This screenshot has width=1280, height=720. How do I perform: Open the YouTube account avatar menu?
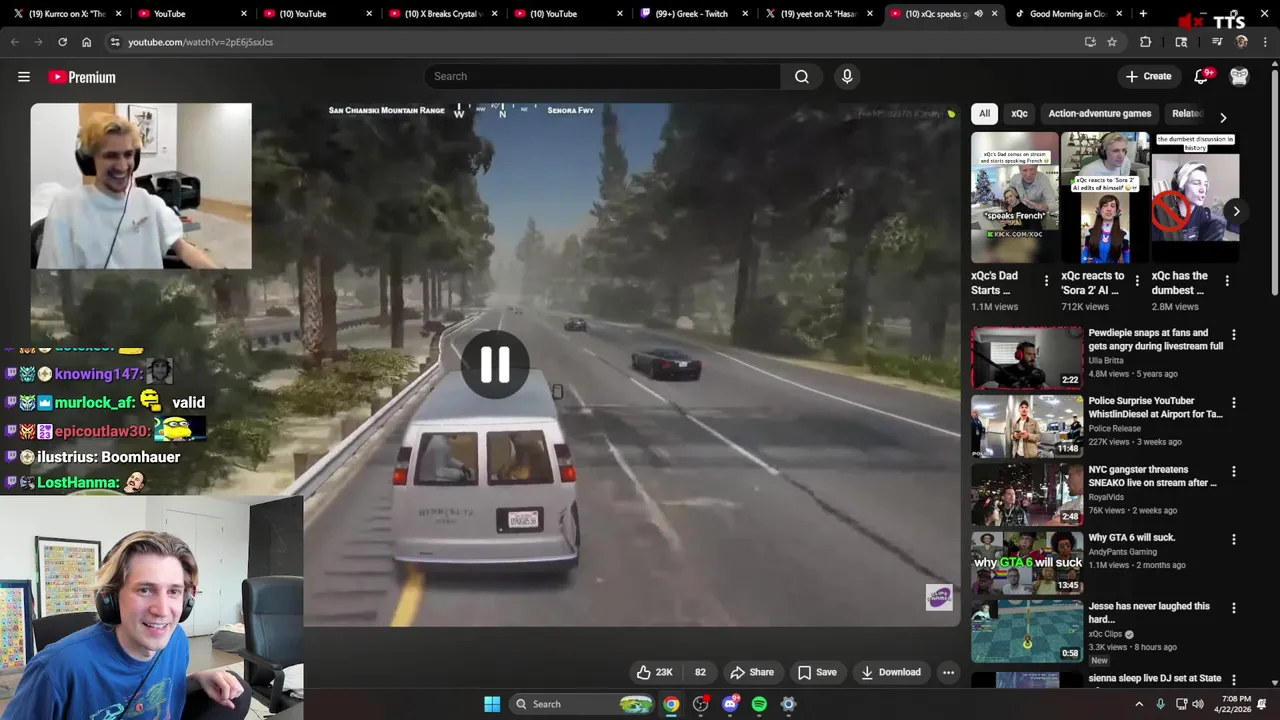point(1239,76)
